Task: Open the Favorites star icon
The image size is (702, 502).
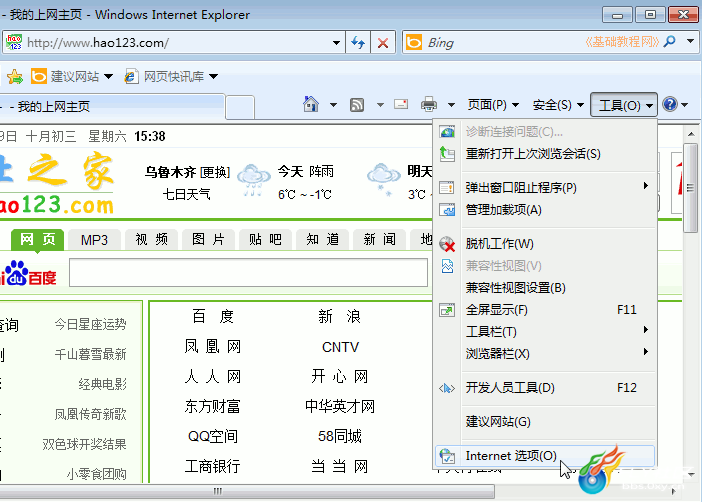Action: pos(15,77)
